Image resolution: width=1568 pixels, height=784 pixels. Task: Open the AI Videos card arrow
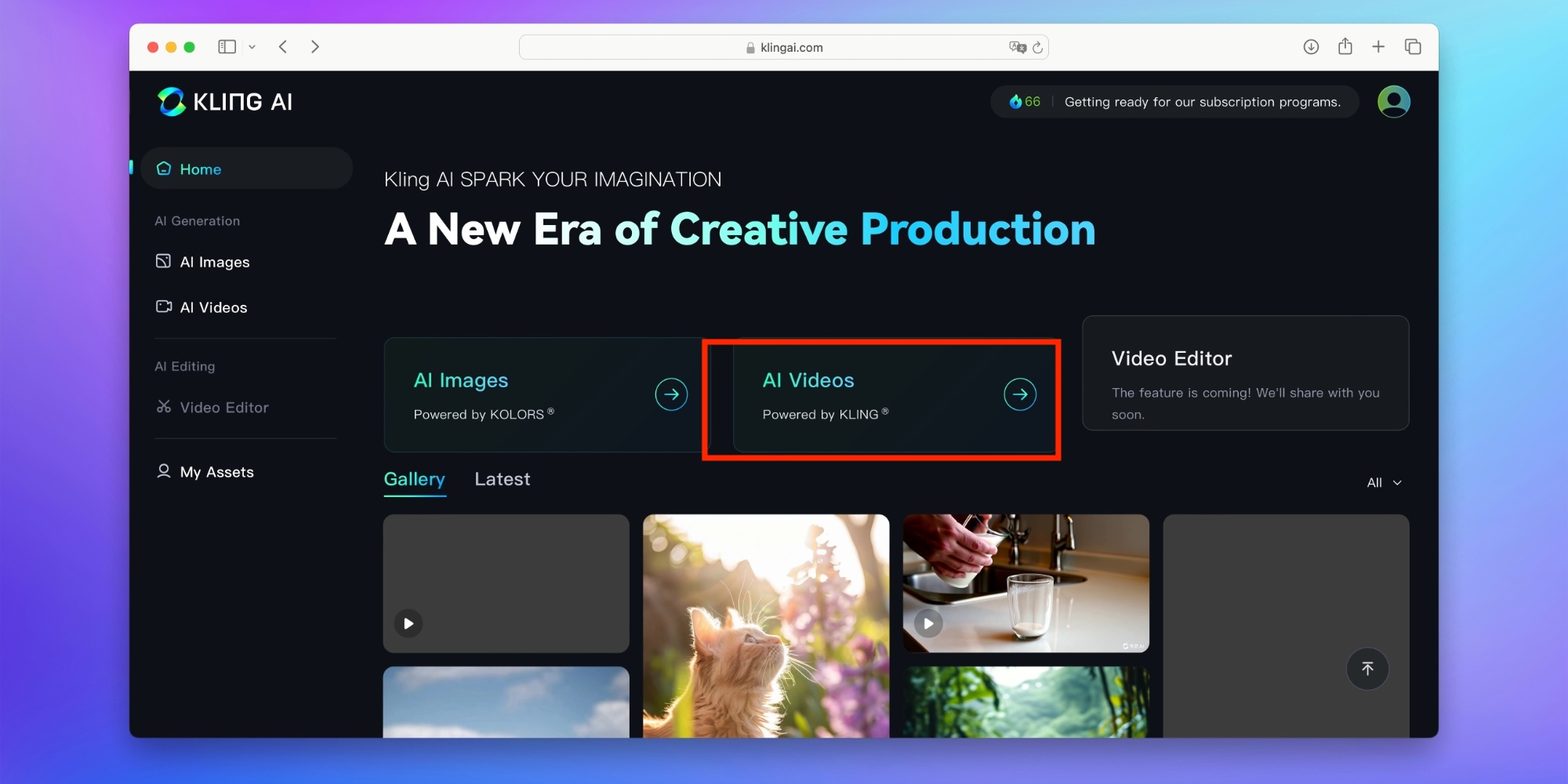1020,394
